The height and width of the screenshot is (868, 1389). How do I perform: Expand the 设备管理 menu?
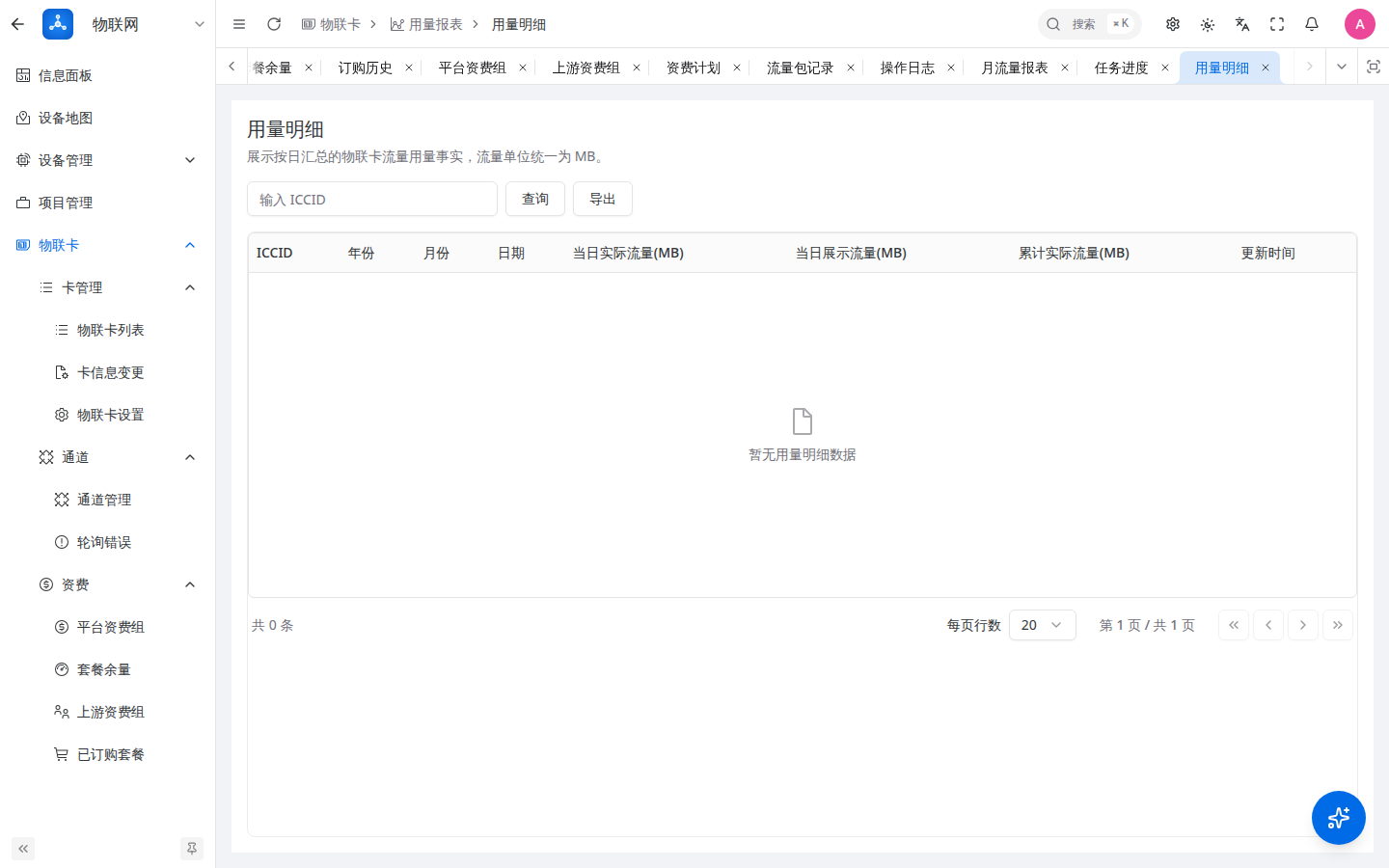click(108, 160)
